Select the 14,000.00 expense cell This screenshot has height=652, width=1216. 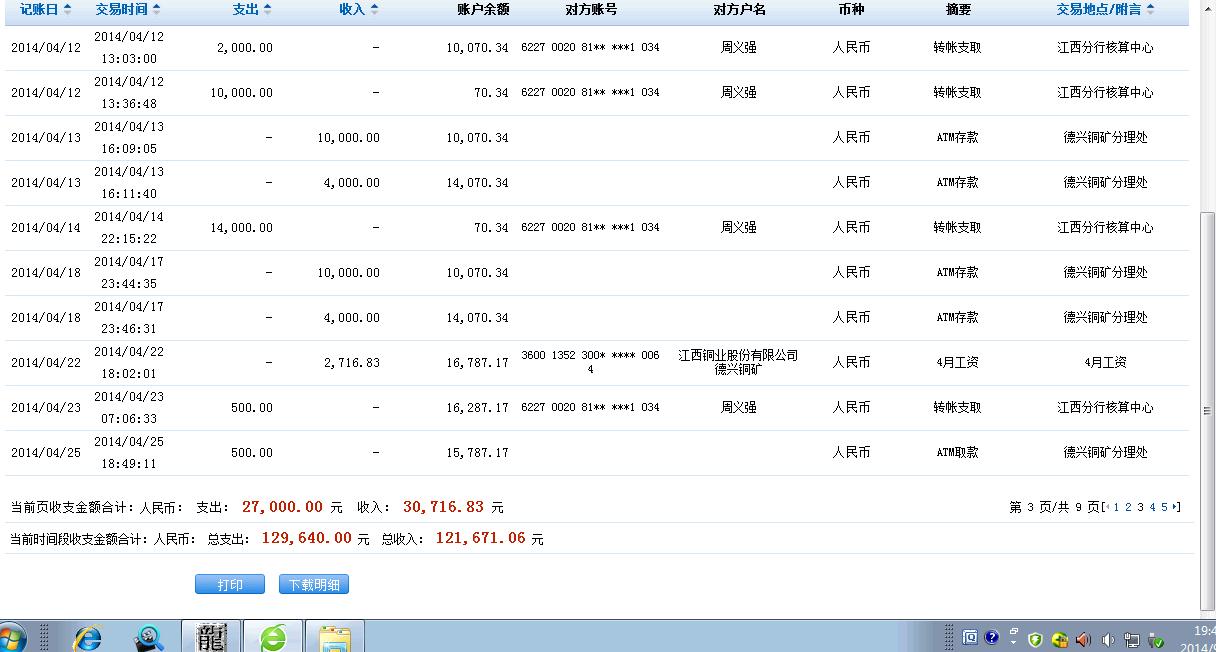(241, 228)
